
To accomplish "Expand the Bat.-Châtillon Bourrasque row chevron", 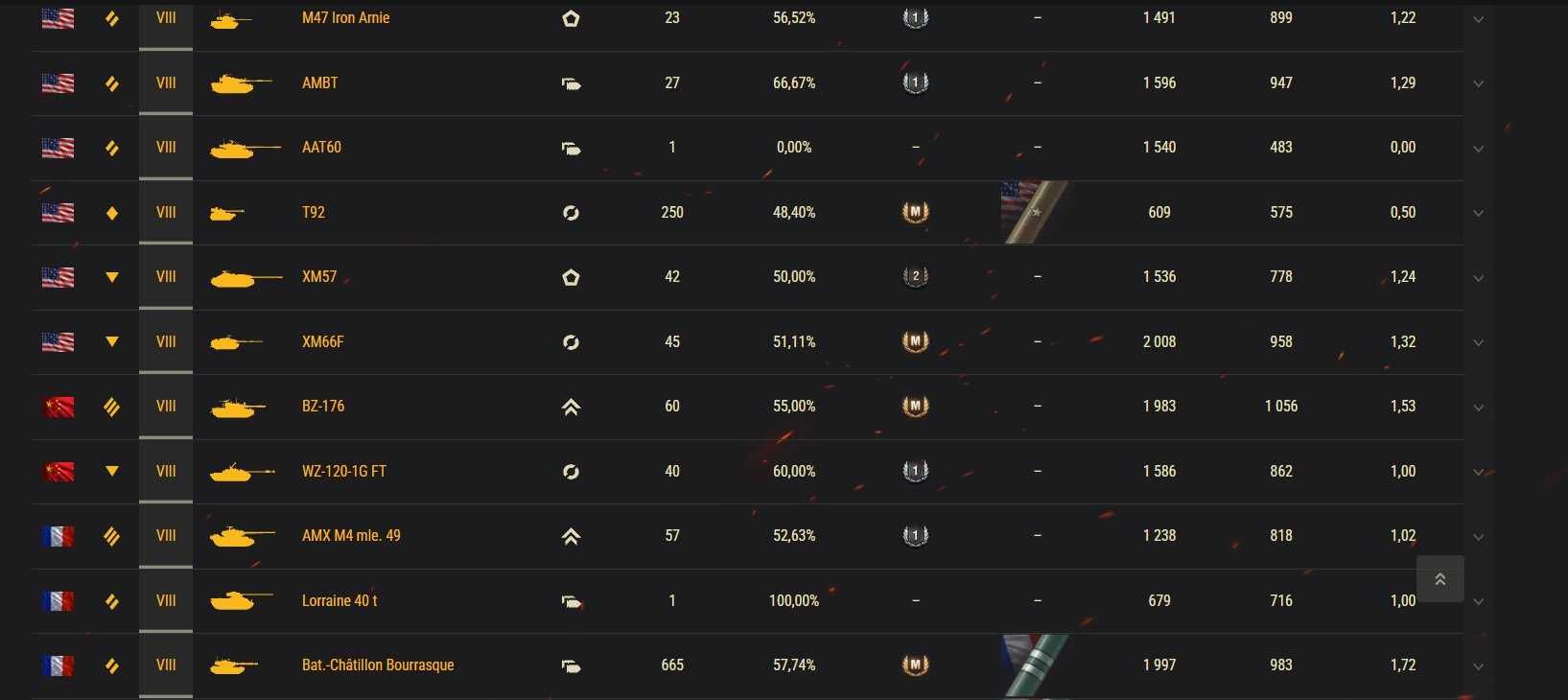I will click(1478, 666).
